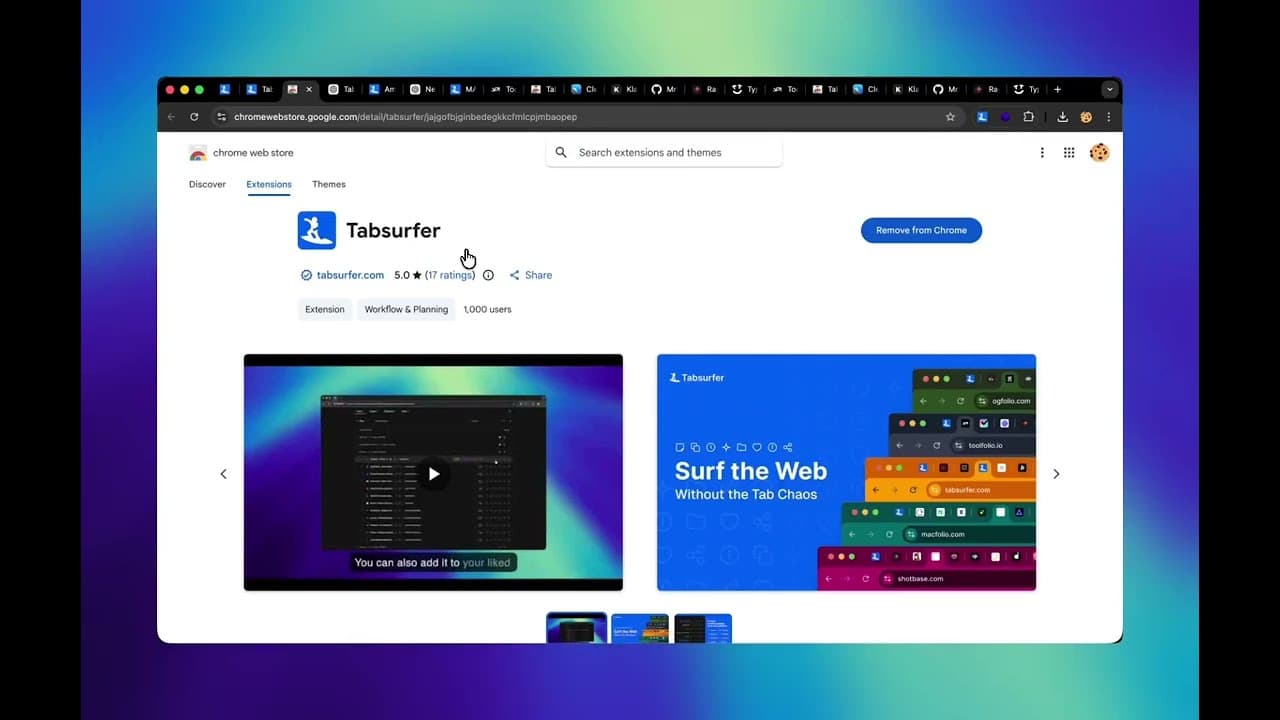
Task: Click the Extension category chip
Action: click(x=325, y=309)
